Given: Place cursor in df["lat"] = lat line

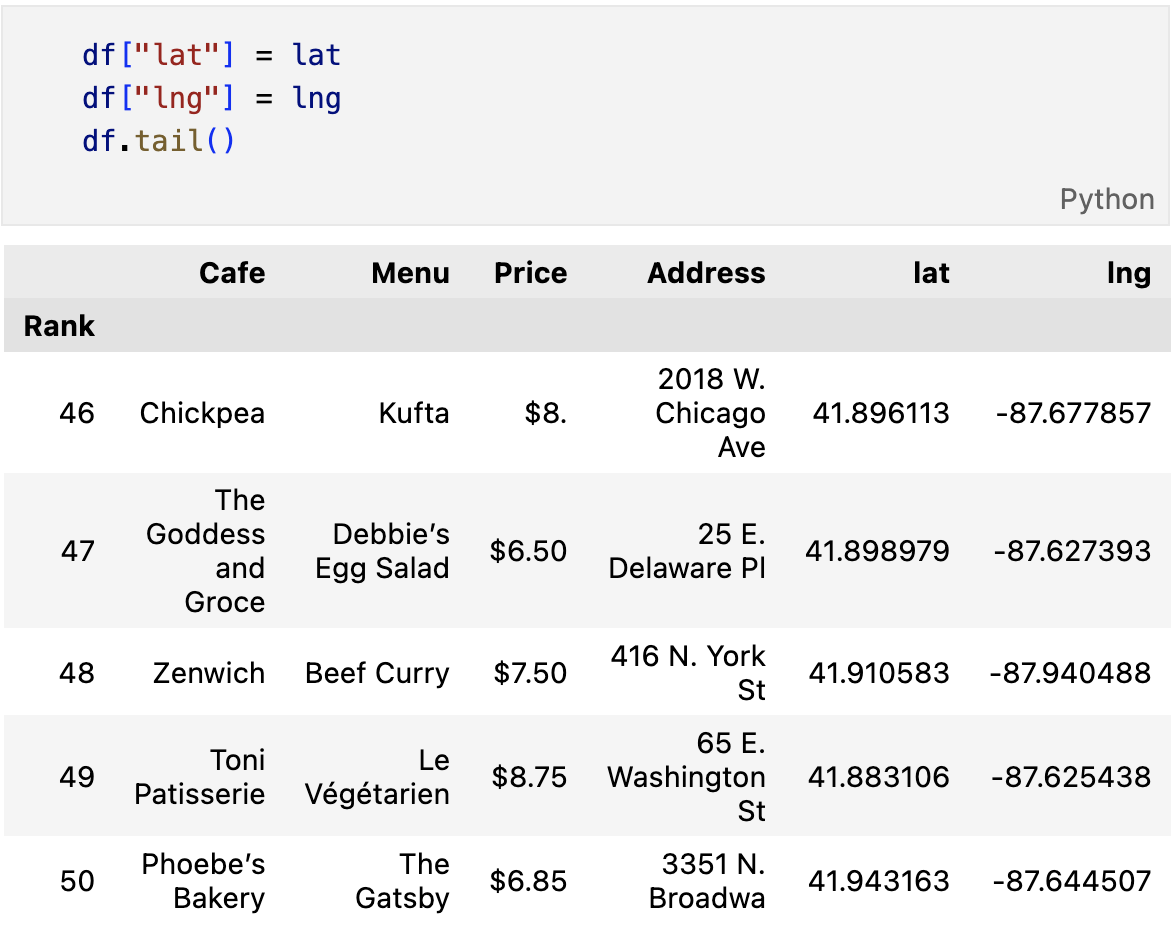Looking at the screenshot, I should (x=212, y=54).
